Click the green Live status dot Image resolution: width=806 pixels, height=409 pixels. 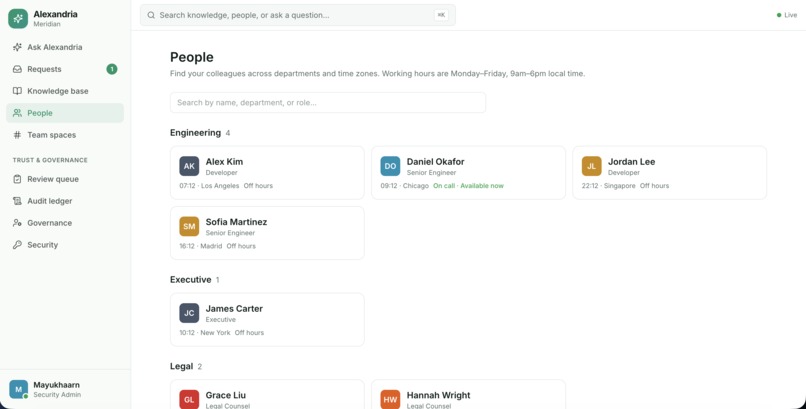pos(779,15)
